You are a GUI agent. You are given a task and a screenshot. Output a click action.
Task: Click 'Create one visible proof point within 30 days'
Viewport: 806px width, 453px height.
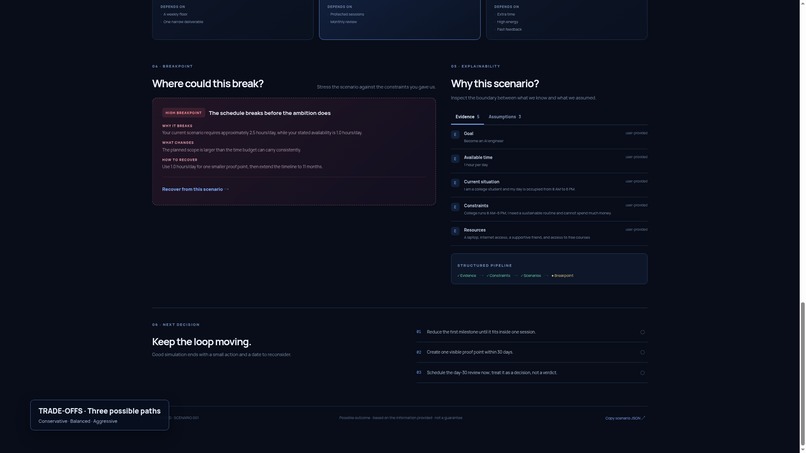(x=470, y=352)
